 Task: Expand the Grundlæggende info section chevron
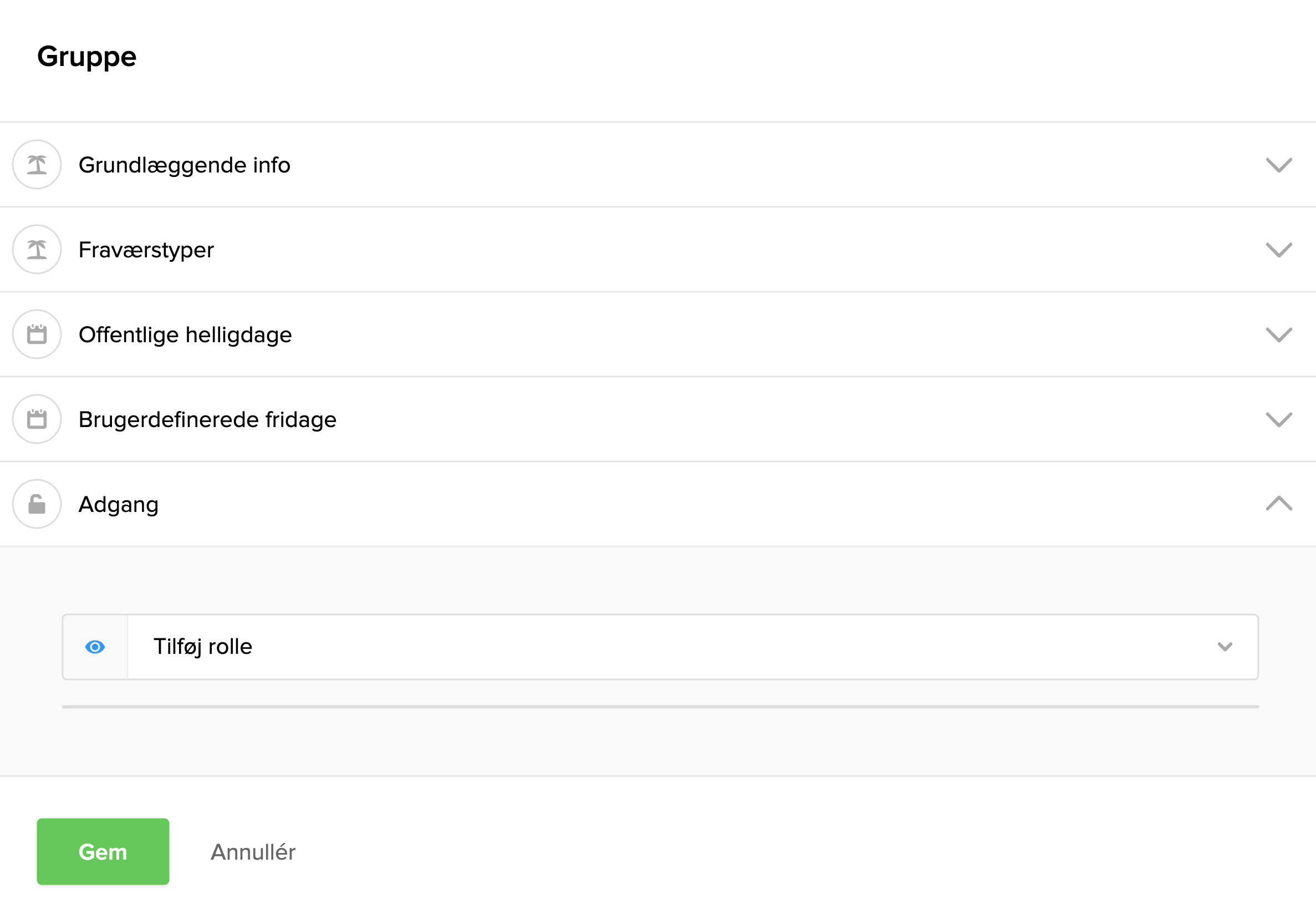click(1279, 165)
